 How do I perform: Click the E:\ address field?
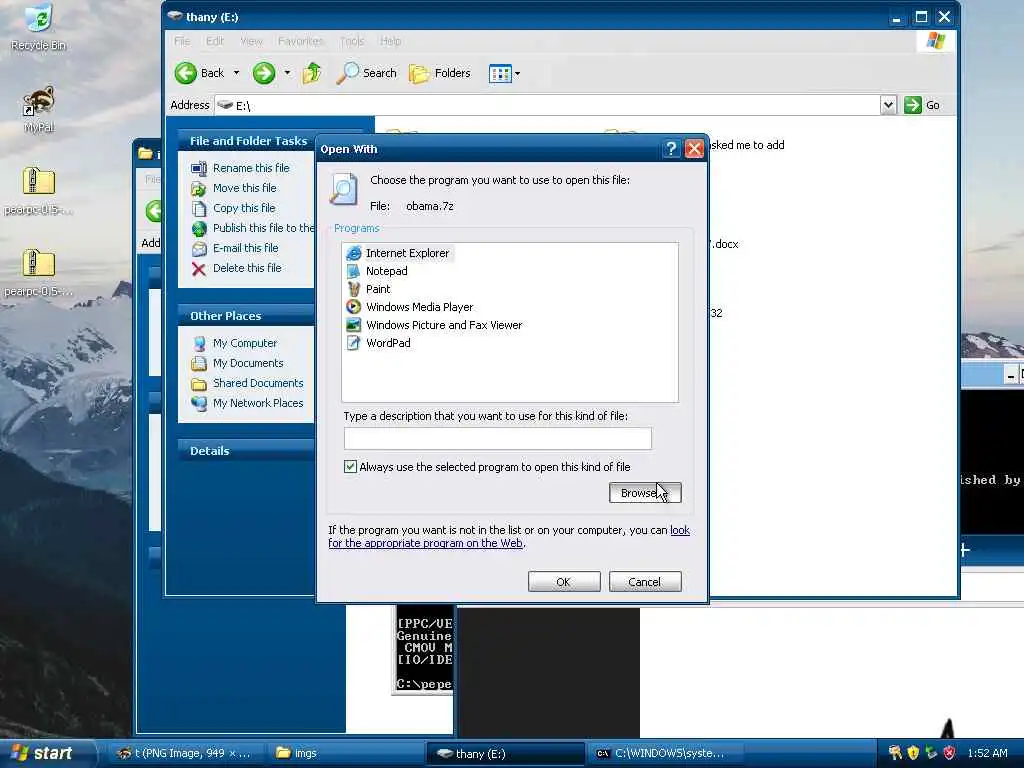[x=547, y=105]
